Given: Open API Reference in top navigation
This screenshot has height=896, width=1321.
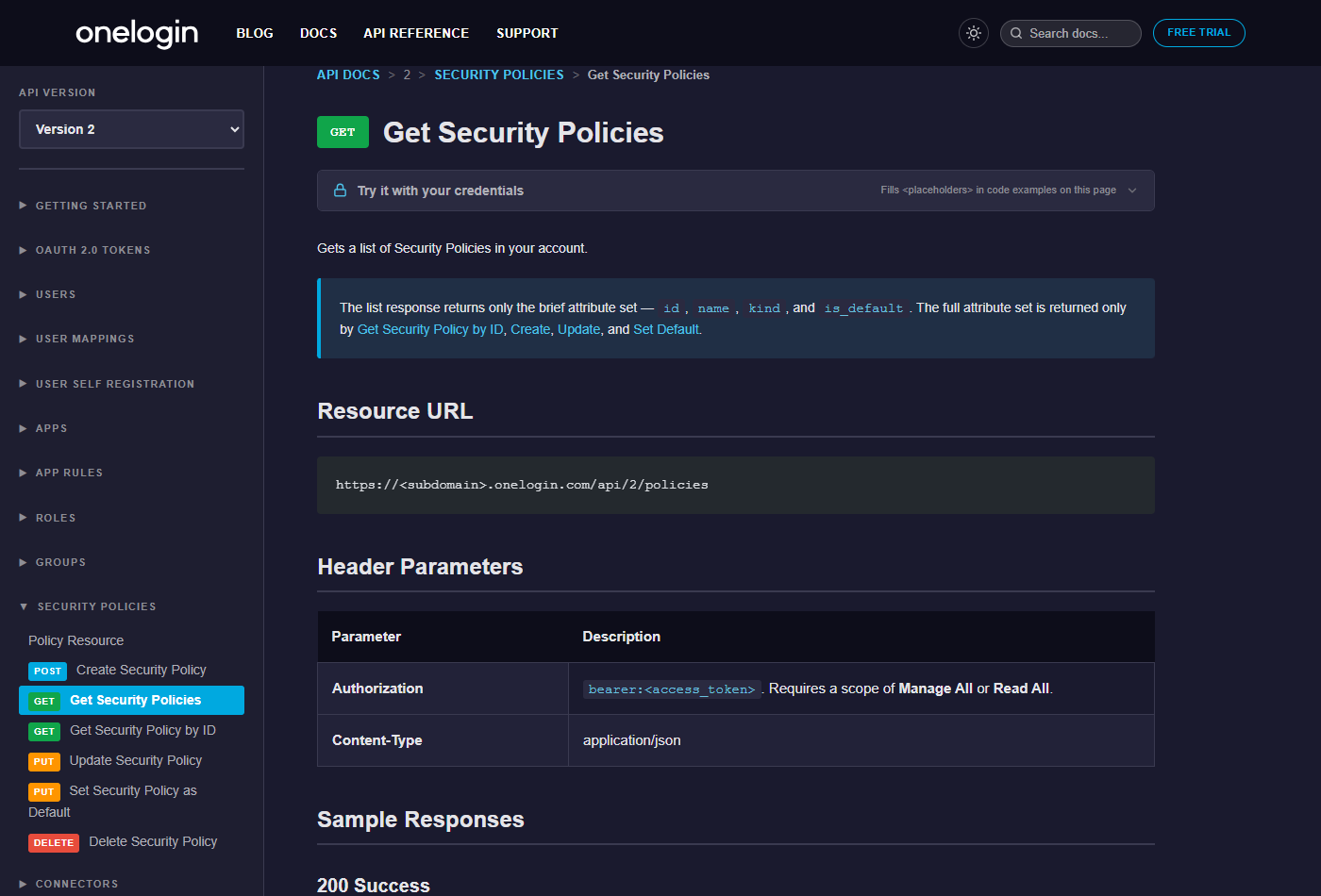Looking at the screenshot, I should tap(416, 33).
